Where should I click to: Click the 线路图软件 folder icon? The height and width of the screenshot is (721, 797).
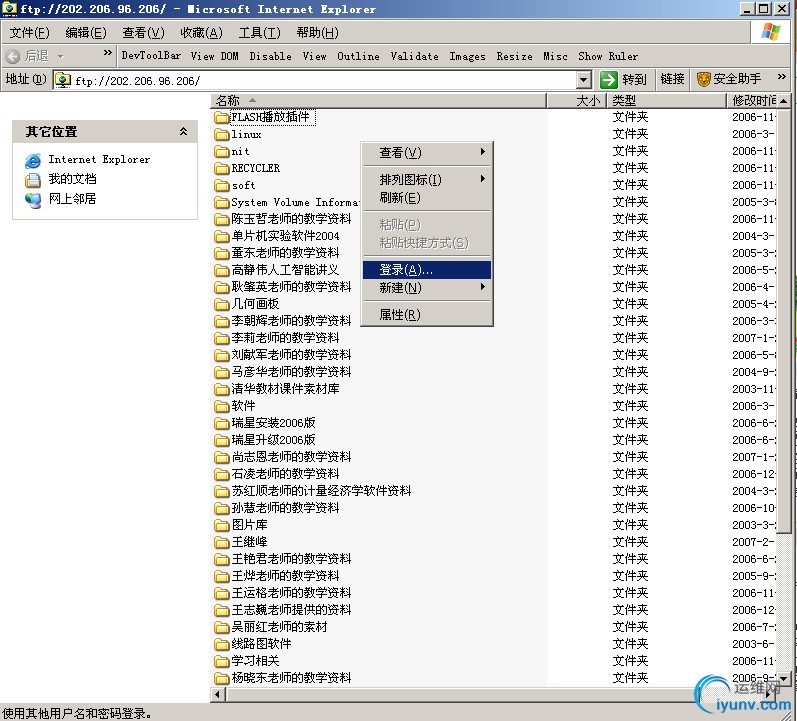pos(222,644)
